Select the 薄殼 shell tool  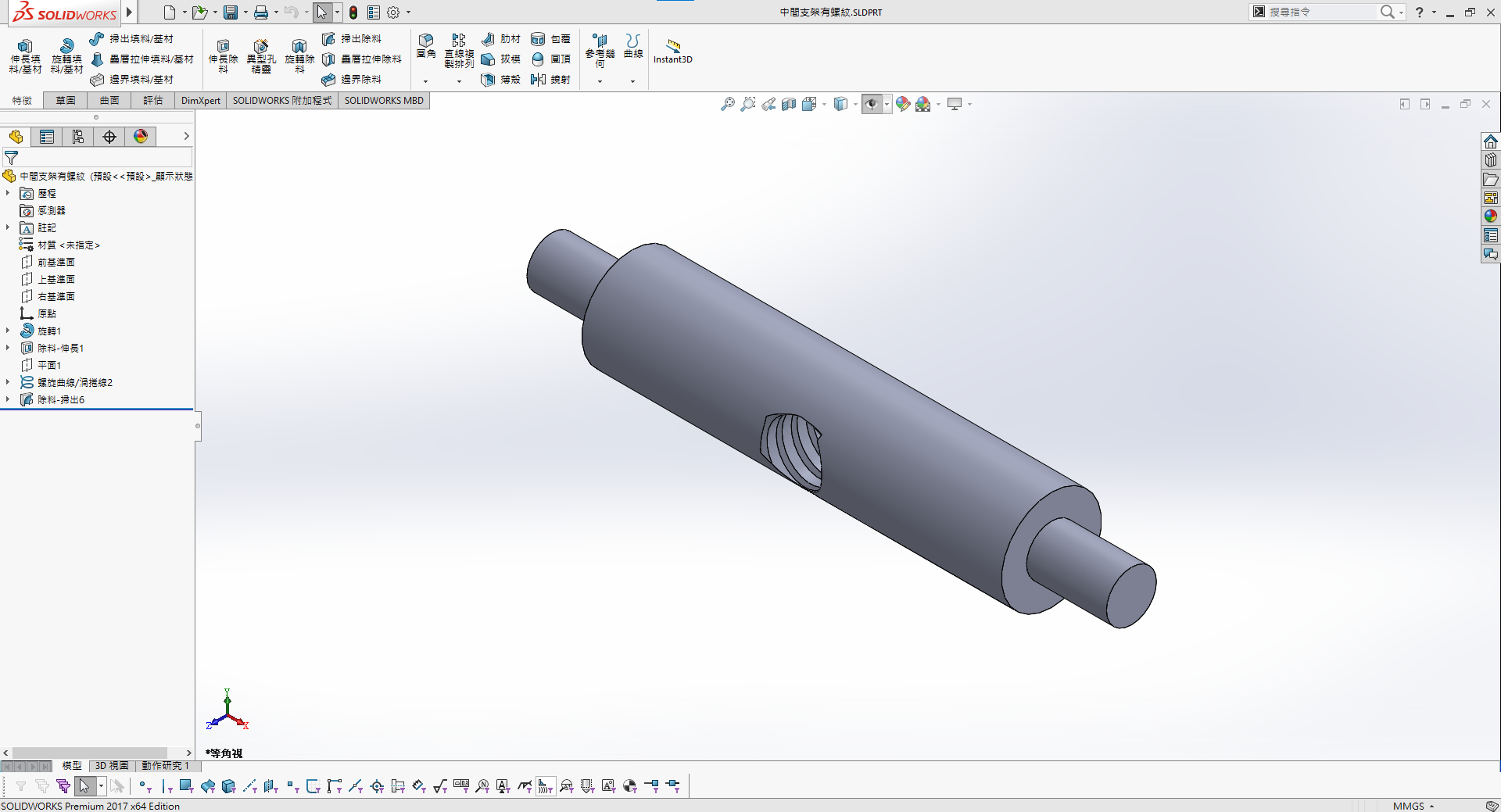[x=501, y=79]
